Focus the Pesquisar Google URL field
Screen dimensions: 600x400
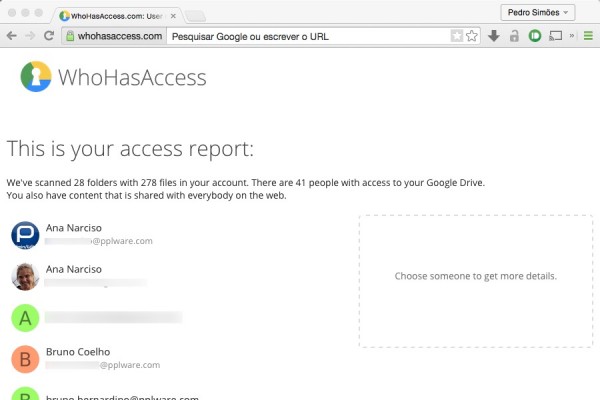[x=308, y=36]
